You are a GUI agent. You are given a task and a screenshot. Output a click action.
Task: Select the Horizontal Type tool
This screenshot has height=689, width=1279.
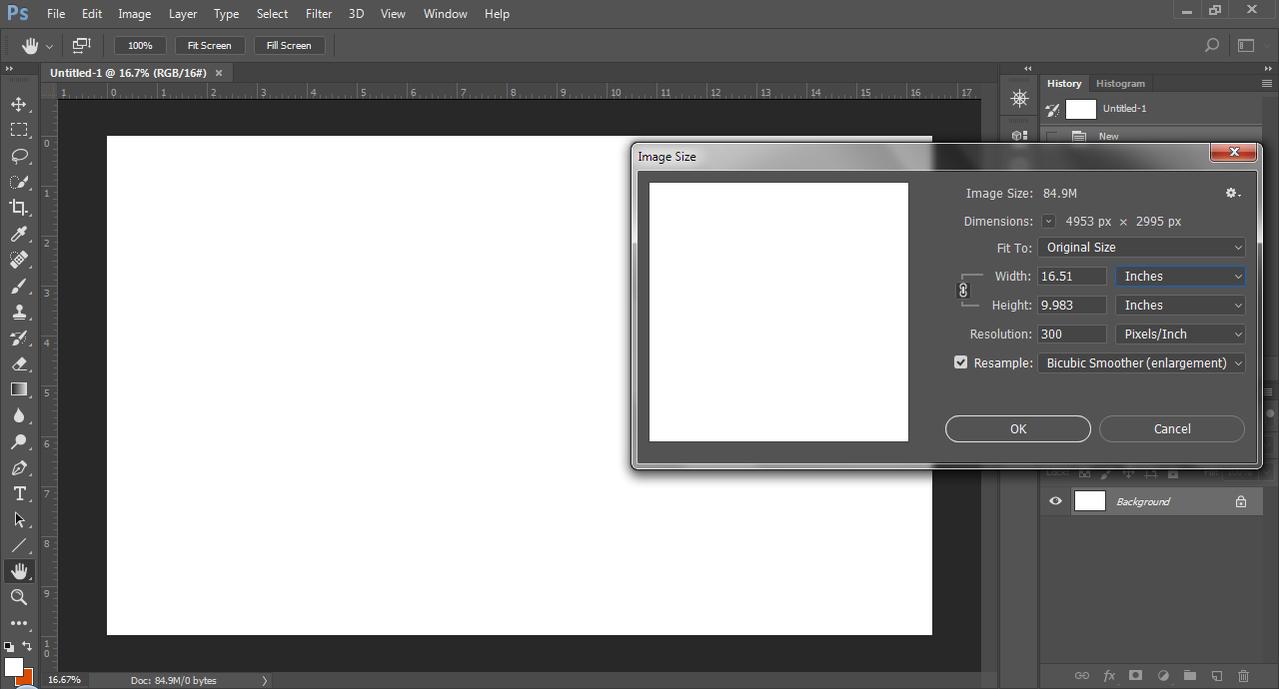coord(19,494)
